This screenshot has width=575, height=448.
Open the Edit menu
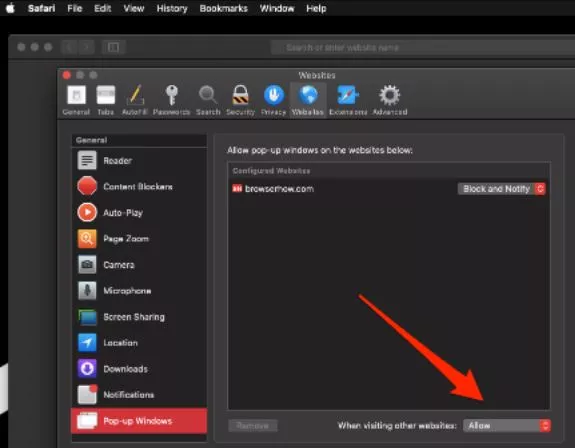tap(102, 8)
